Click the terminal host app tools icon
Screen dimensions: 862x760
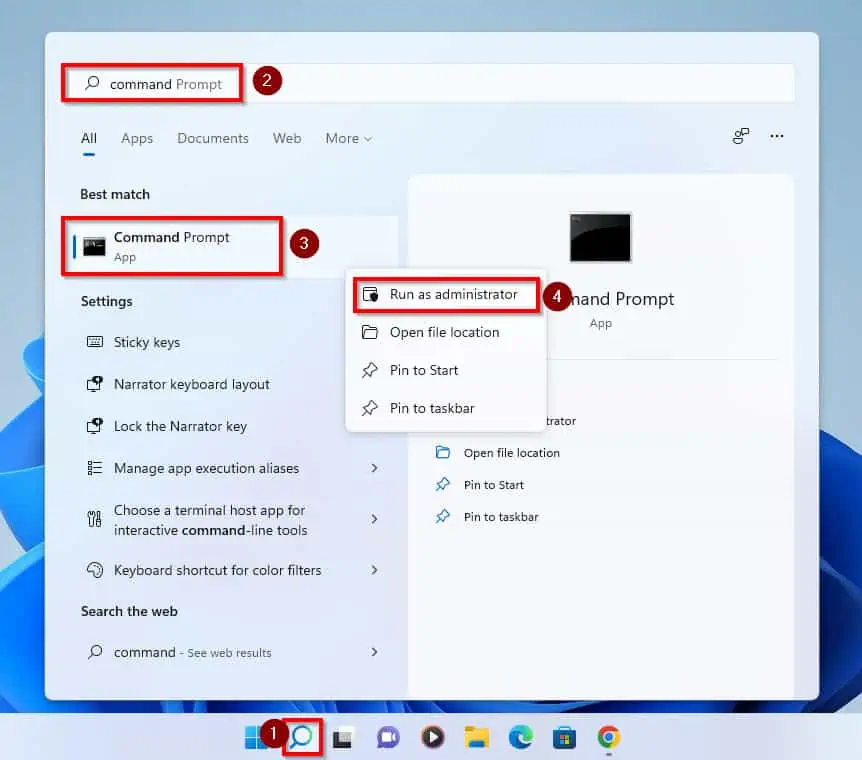click(95, 519)
